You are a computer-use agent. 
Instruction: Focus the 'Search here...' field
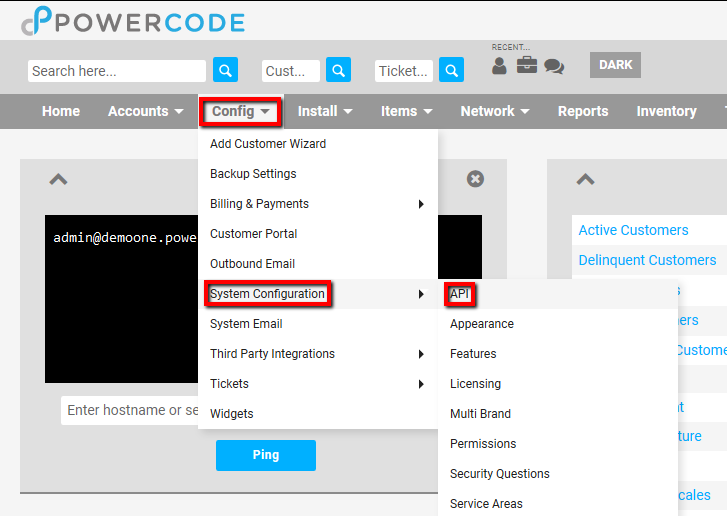point(117,71)
